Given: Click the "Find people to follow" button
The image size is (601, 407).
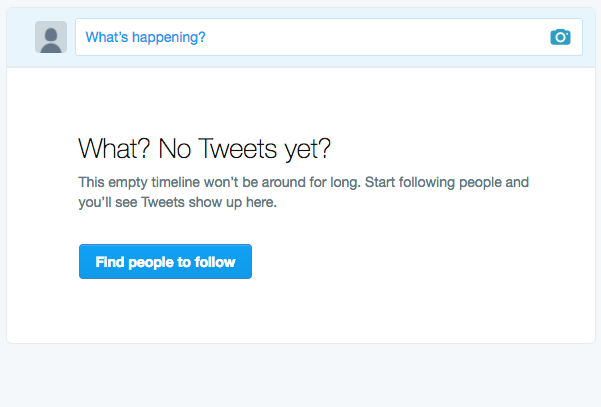Looking at the screenshot, I should click(x=165, y=261).
